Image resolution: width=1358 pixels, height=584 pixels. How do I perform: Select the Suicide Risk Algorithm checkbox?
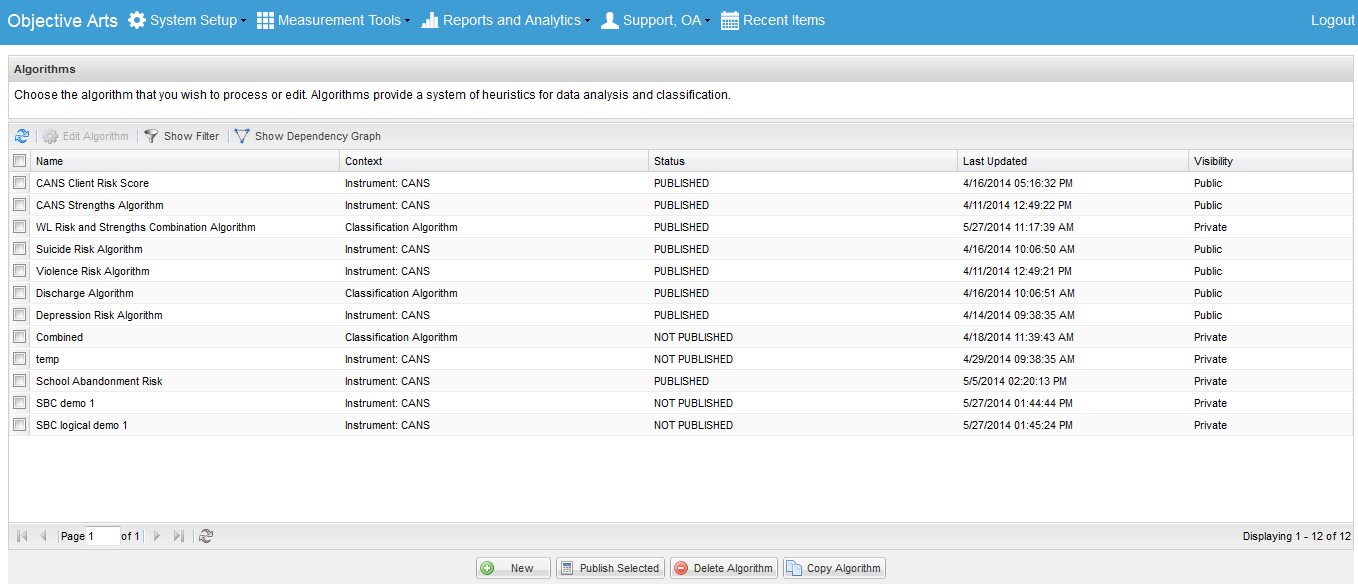pyautogui.click(x=20, y=249)
